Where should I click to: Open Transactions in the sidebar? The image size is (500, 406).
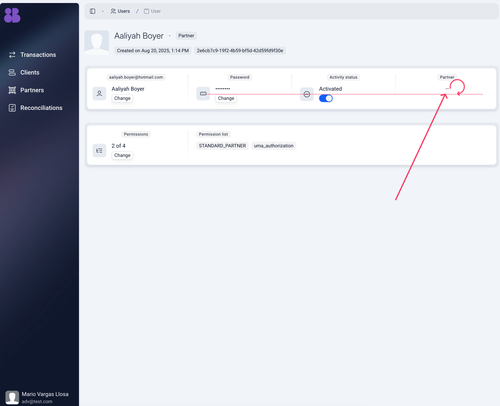pyautogui.click(x=32, y=55)
